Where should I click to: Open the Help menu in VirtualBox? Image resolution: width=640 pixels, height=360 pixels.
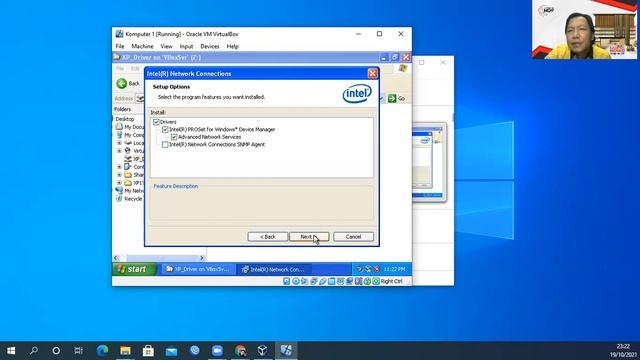pos(232,47)
